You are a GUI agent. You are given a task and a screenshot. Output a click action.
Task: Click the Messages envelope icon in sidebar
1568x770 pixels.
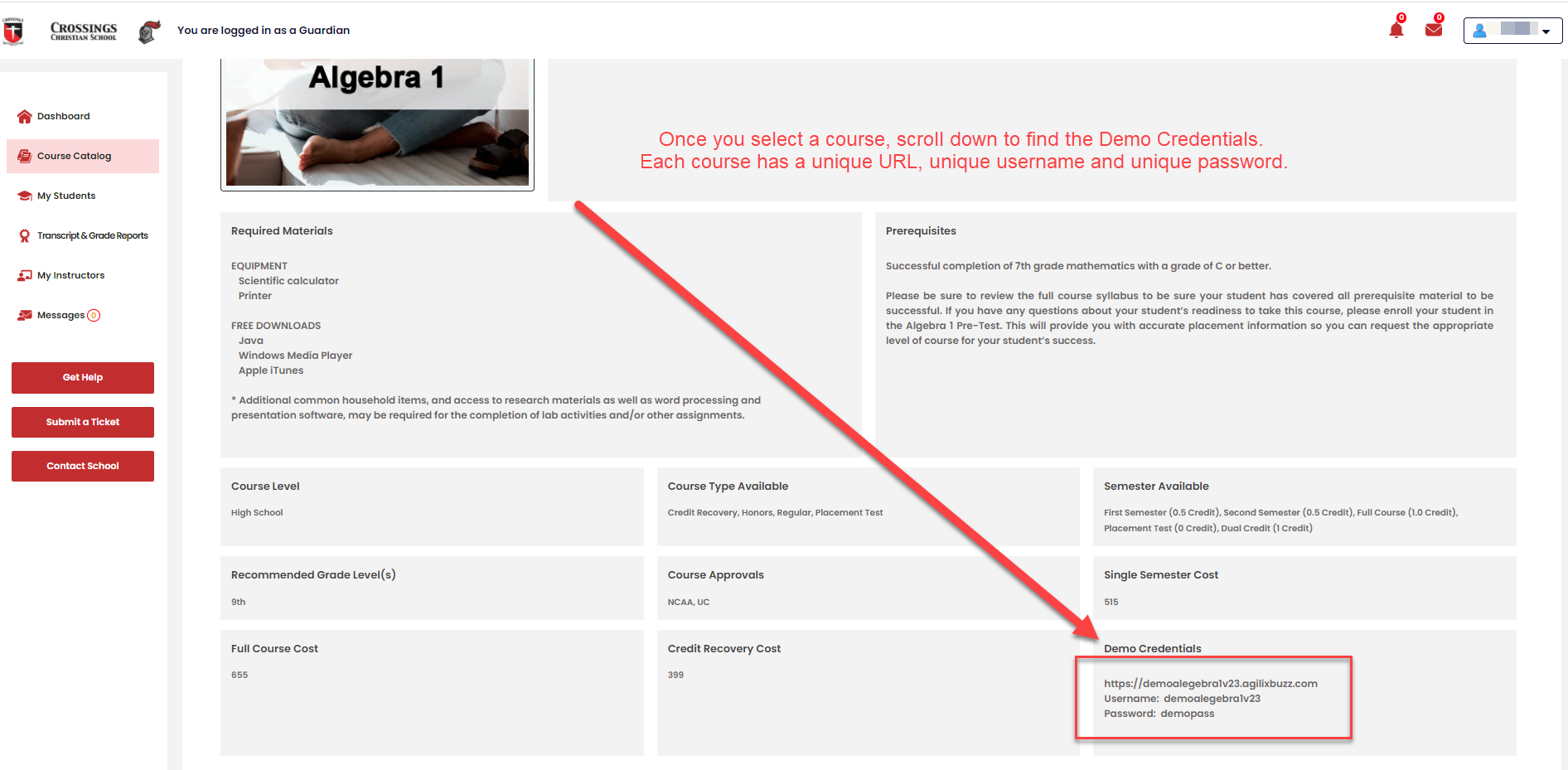click(25, 315)
